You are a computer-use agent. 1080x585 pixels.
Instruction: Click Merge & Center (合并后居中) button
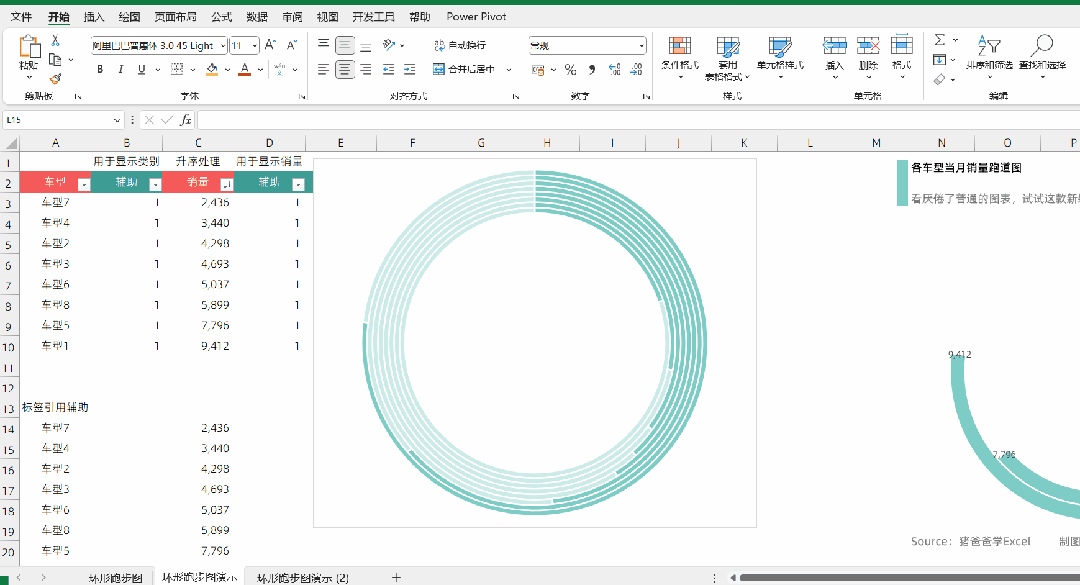pos(464,69)
